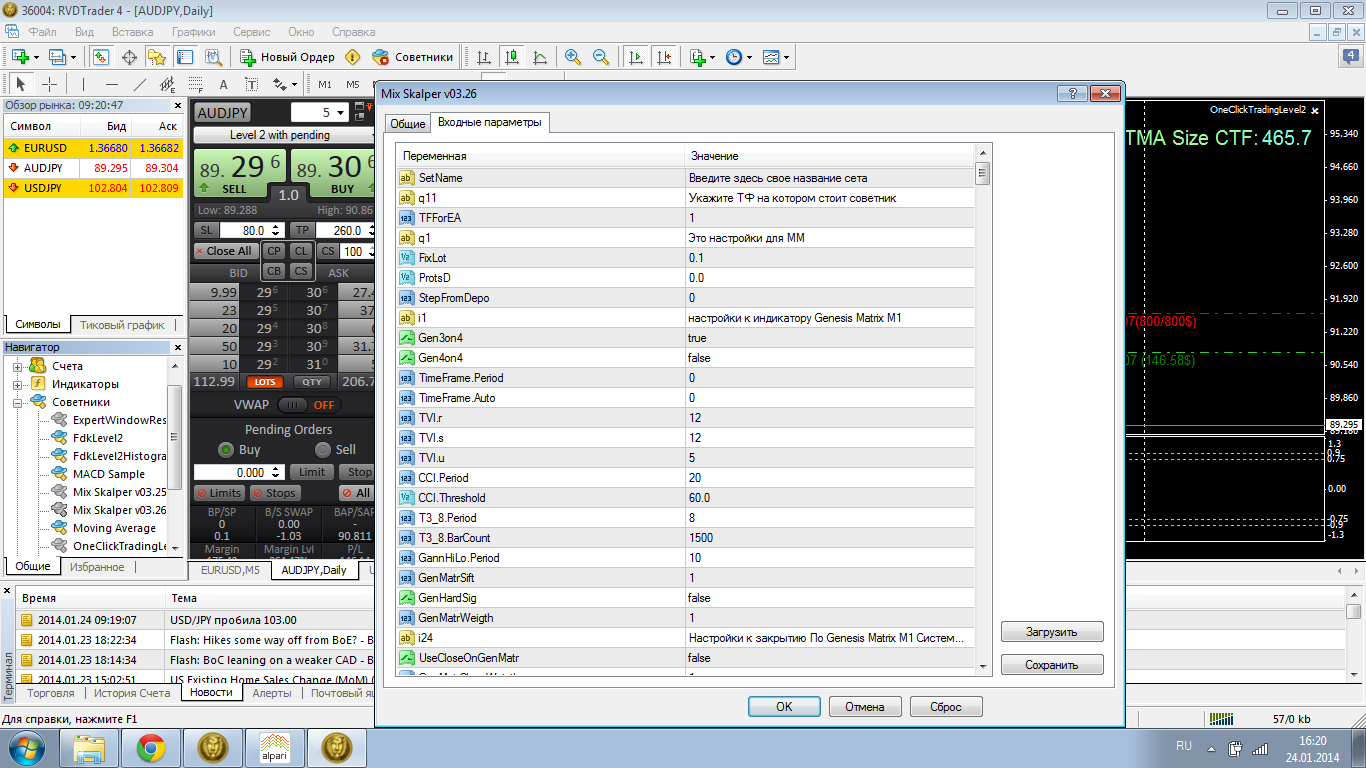The width and height of the screenshot is (1366, 768).
Task: Select the cursor arrow tool
Action: (x=21, y=84)
